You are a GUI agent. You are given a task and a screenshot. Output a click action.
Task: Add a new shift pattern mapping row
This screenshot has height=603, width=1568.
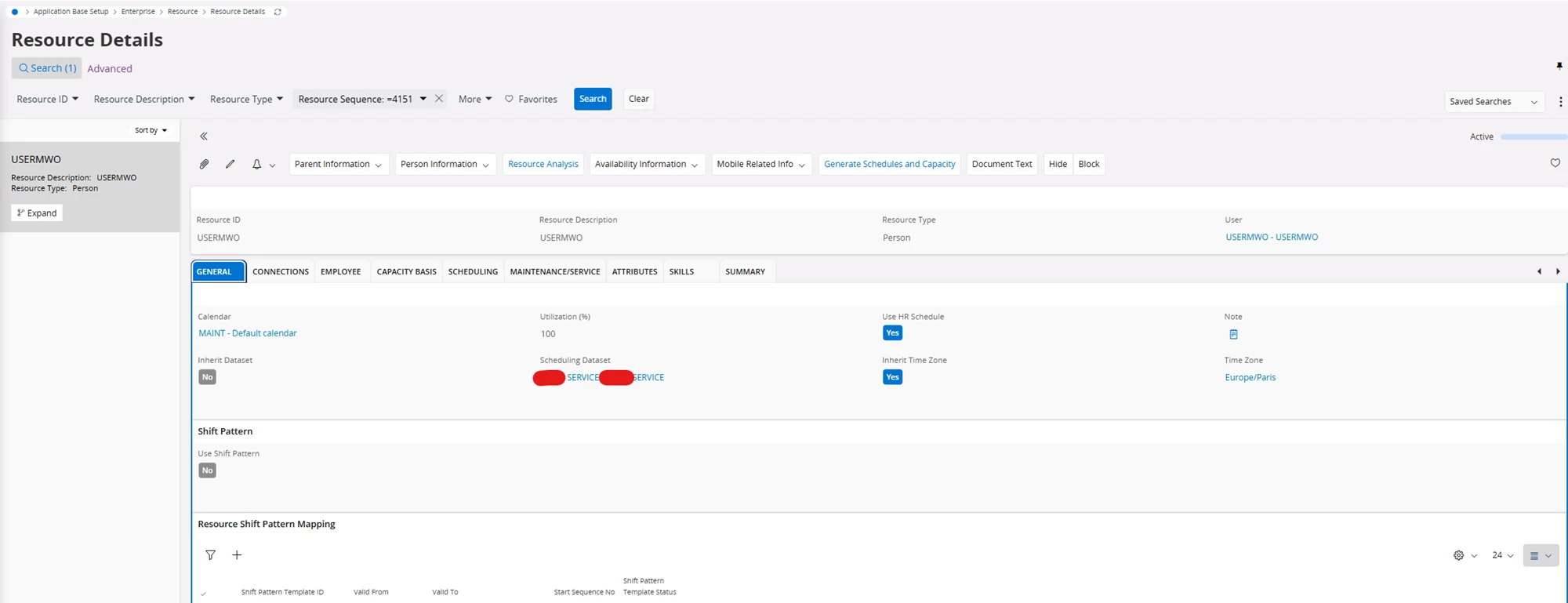coord(237,555)
